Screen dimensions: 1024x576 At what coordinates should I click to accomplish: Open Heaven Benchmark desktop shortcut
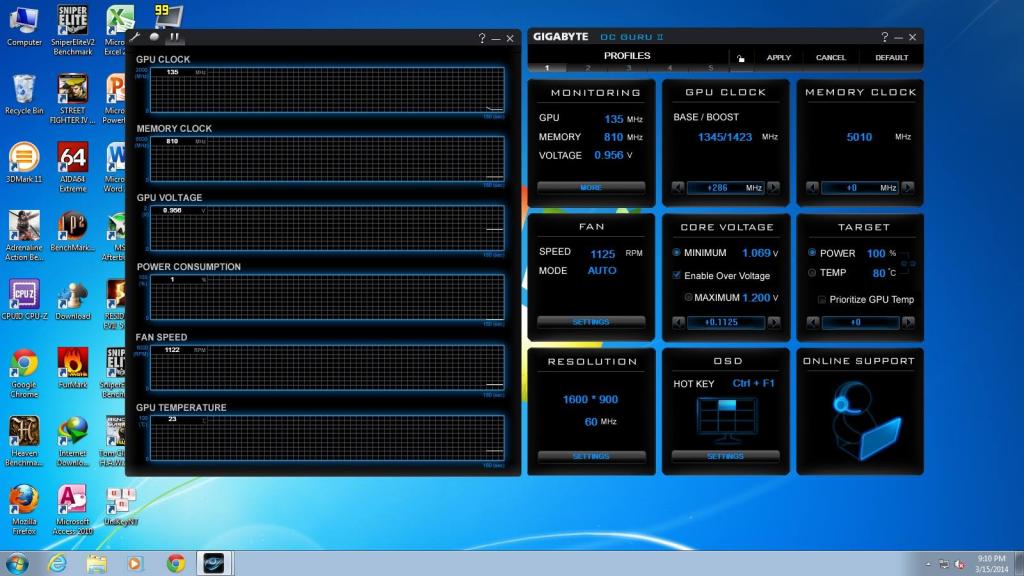tap(24, 441)
